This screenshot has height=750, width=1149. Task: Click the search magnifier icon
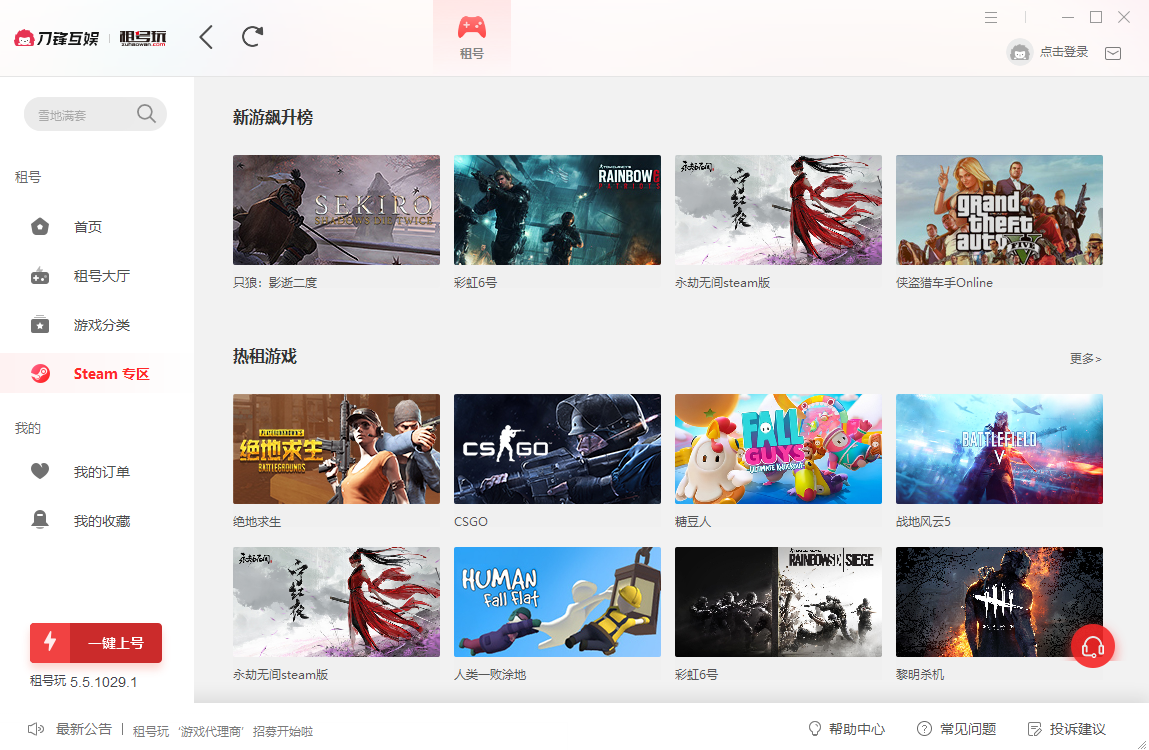[147, 114]
